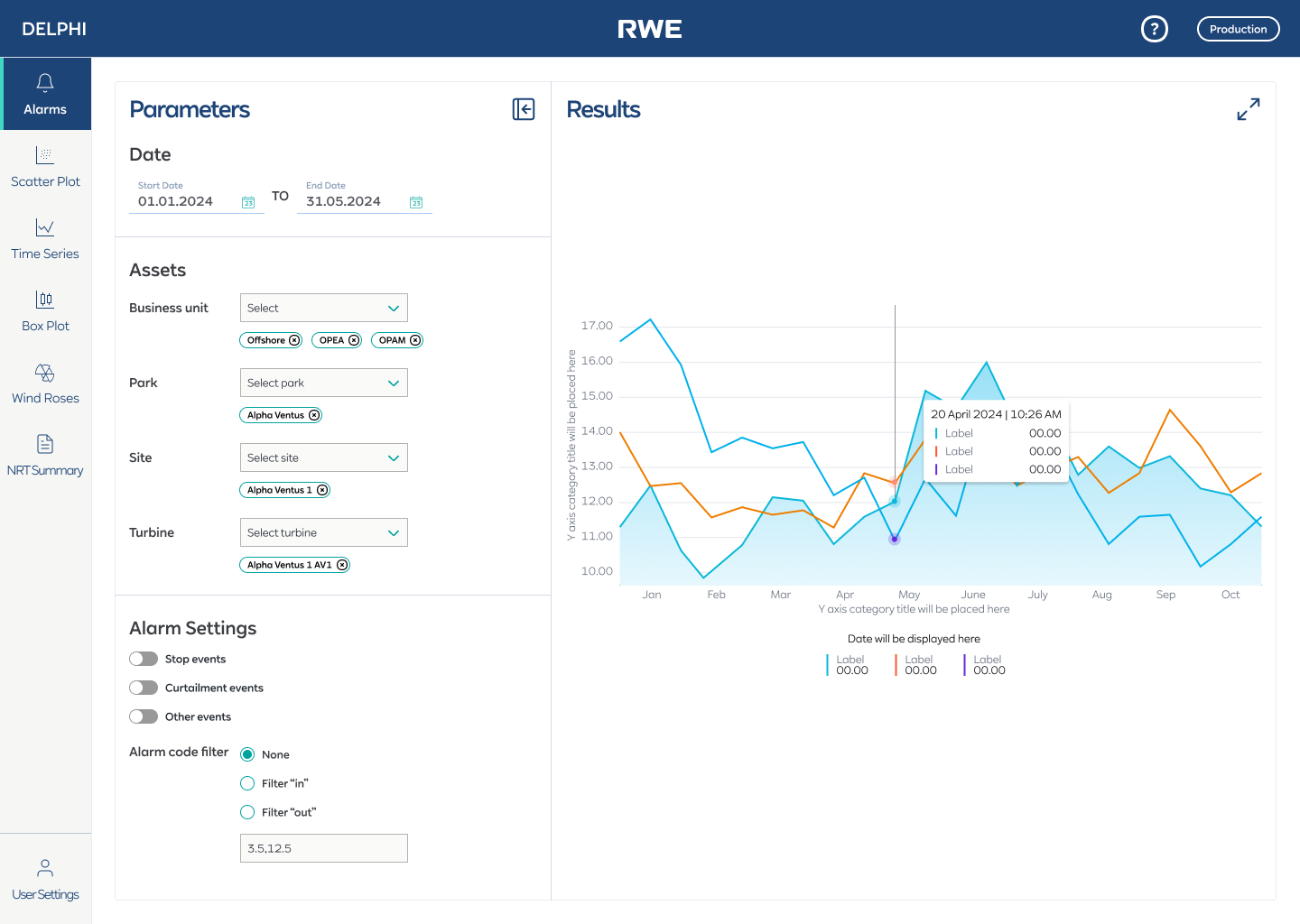Choose the Filter "in" radio option
Screen dimensions: 1300x924
247,783
